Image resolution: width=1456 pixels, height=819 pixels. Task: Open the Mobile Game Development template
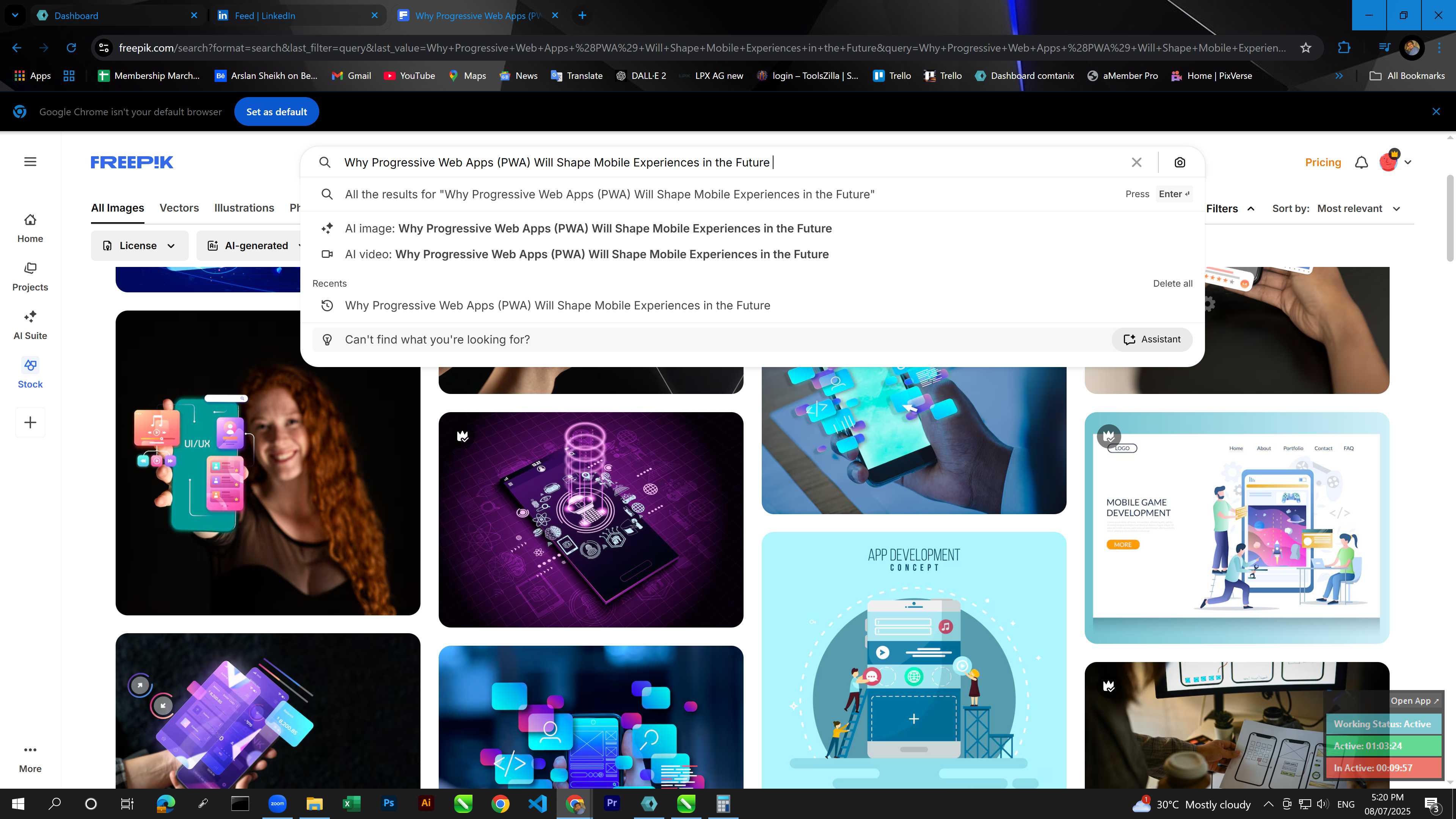(x=1237, y=528)
